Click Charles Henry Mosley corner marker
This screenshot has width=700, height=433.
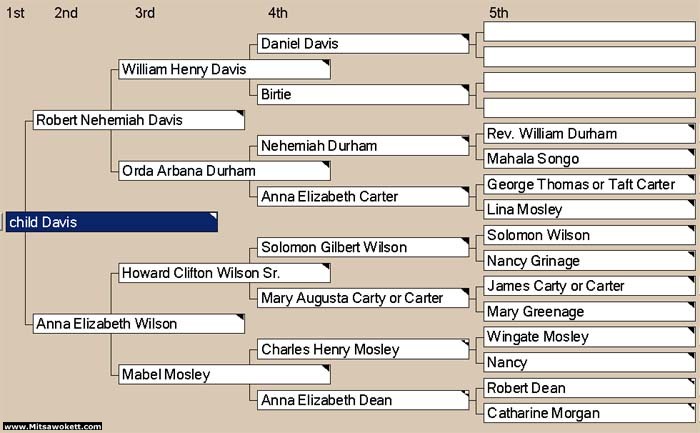(465, 343)
